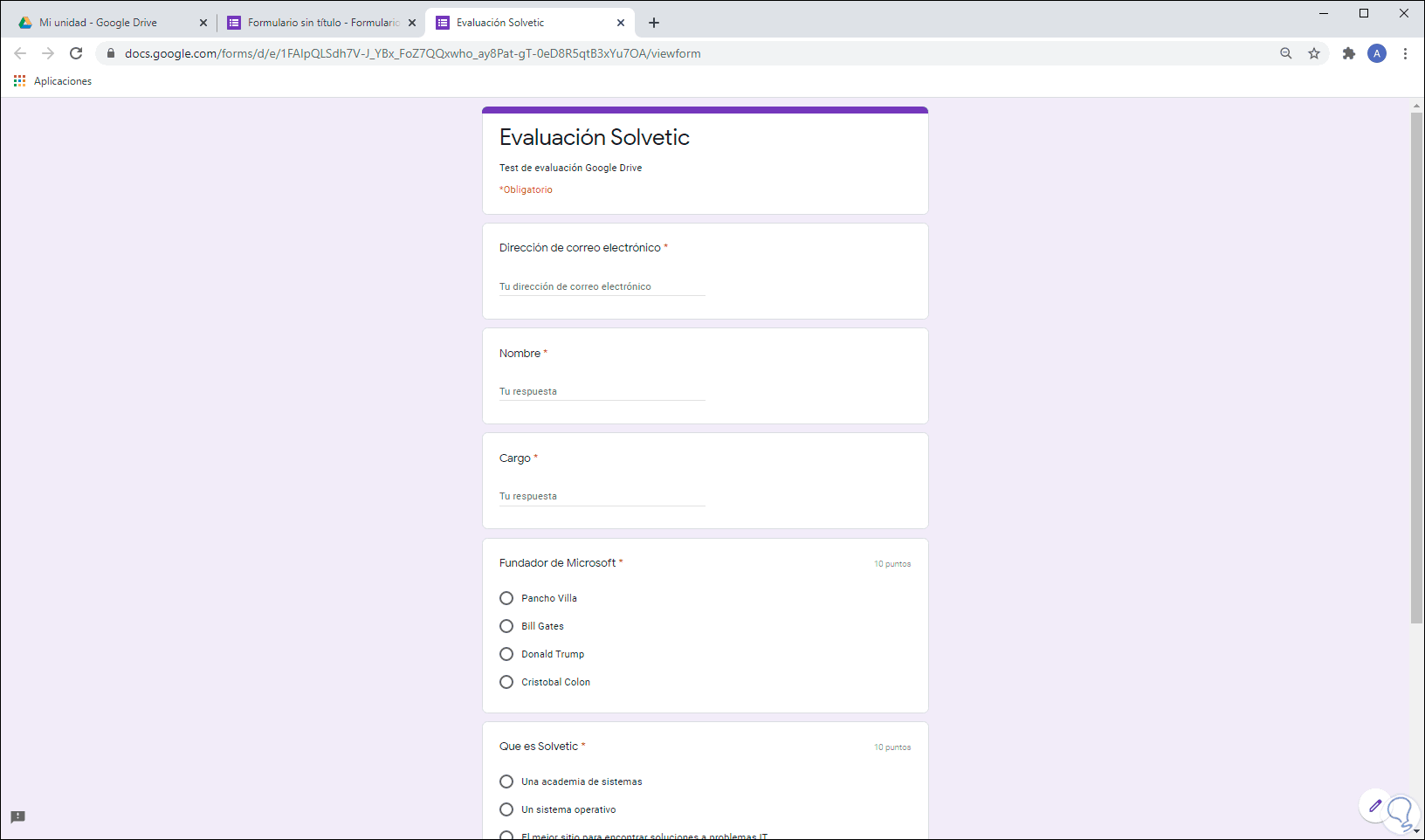The image size is (1425, 840).
Task: Select the Bill Gates option
Action: 506,626
